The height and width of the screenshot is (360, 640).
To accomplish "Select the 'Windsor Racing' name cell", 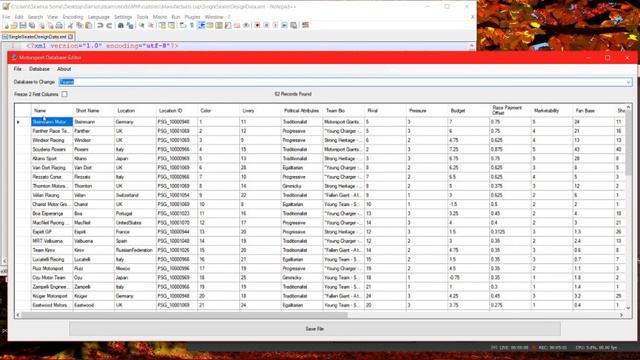I will (52, 140).
